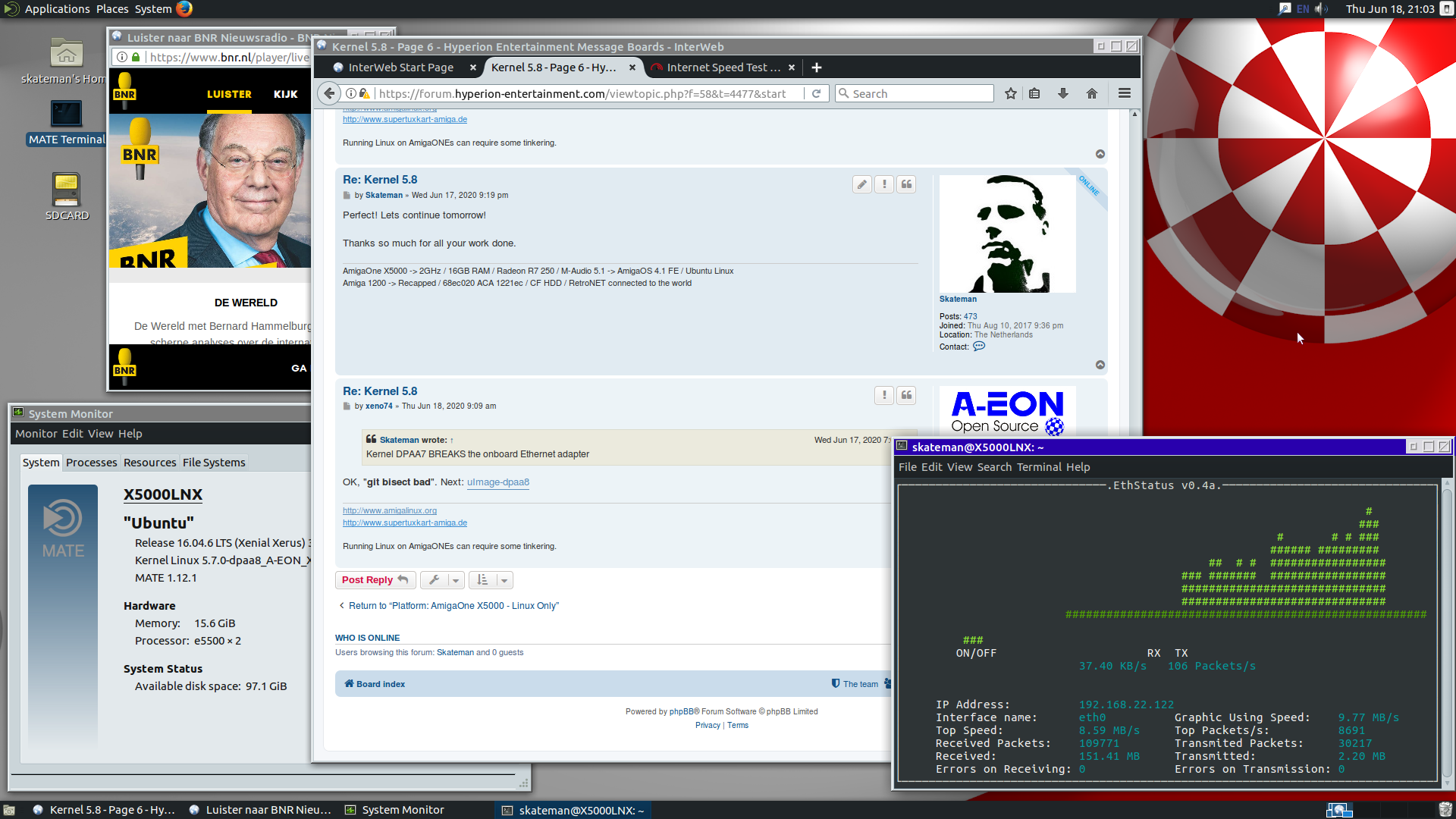Open the uImage-dpaa8 link
The height and width of the screenshot is (819, 1456).
pyautogui.click(x=498, y=482)
